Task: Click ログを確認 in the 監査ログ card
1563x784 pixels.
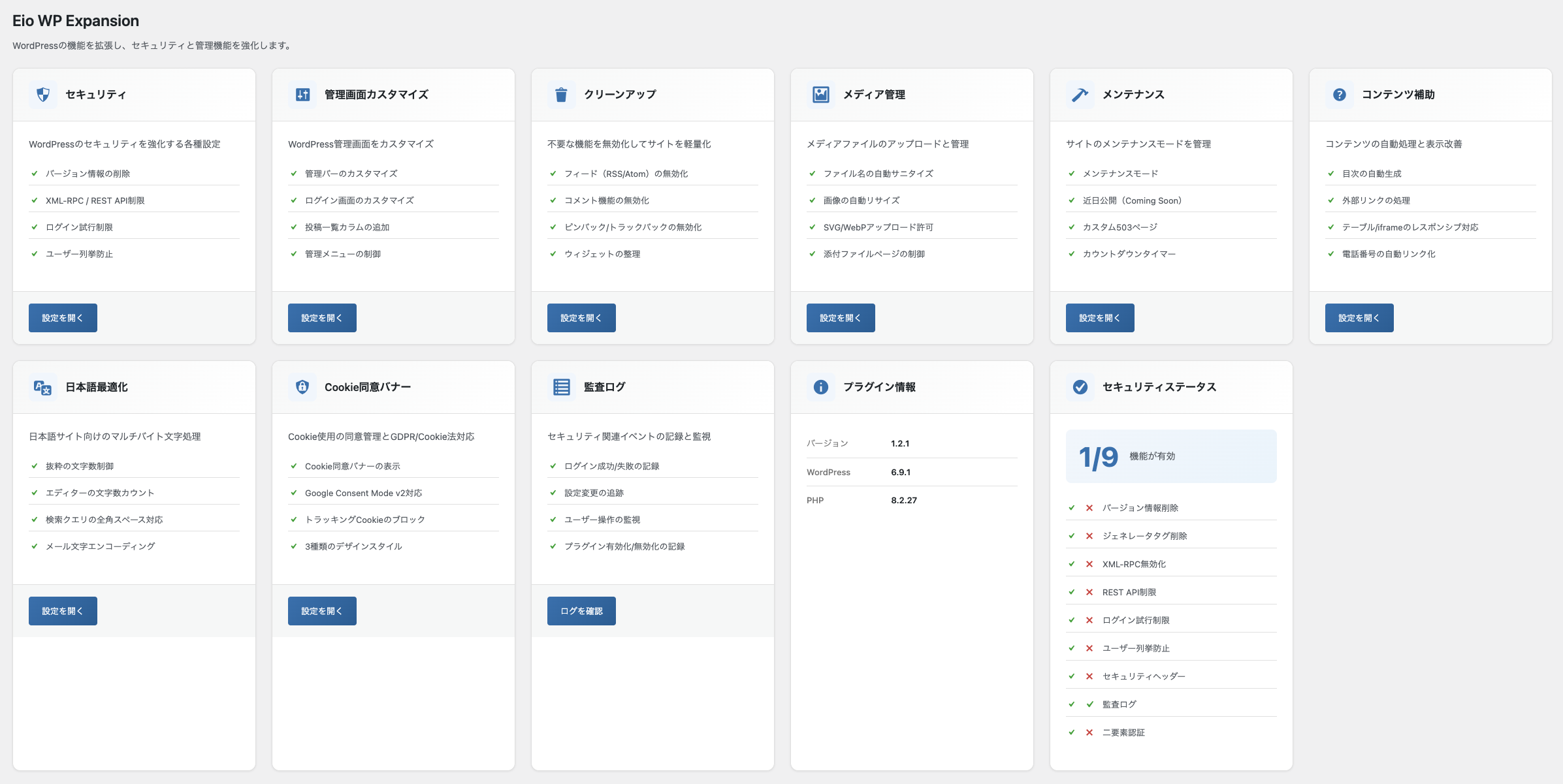Action: 581,610
